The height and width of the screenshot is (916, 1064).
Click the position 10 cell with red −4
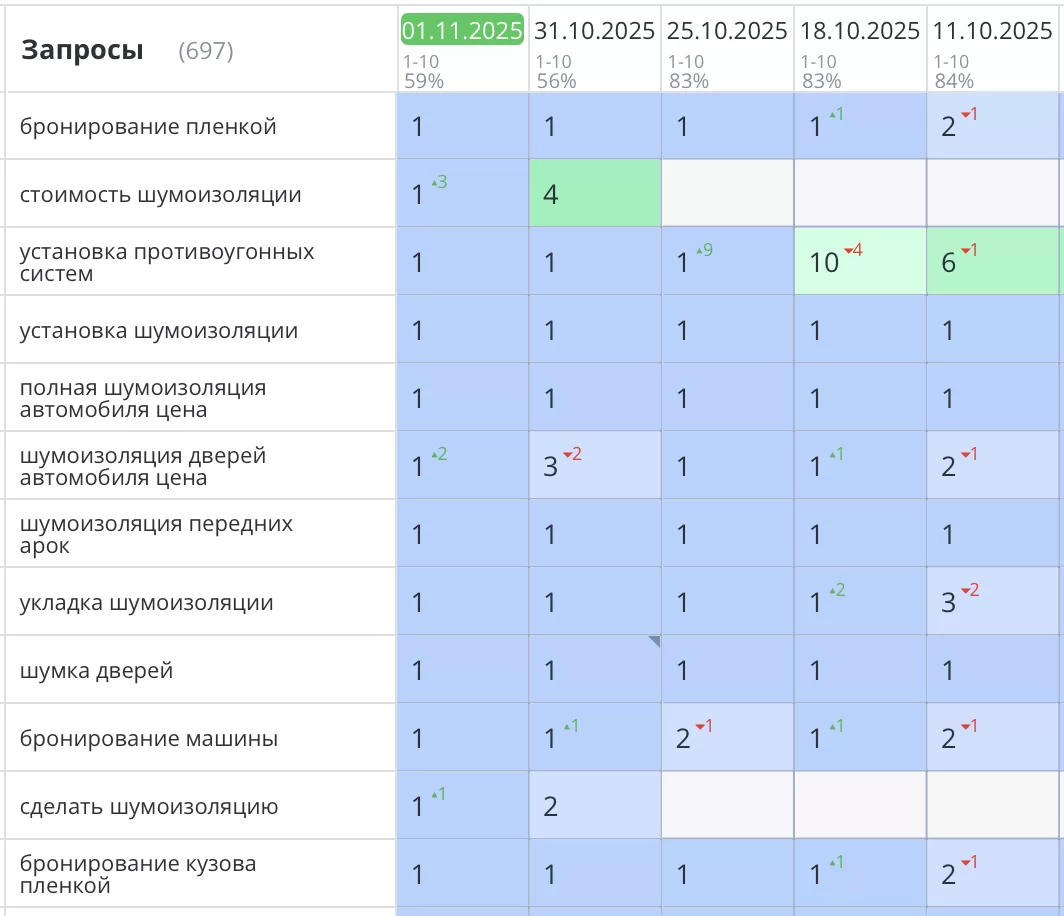[x=860, y=262]
